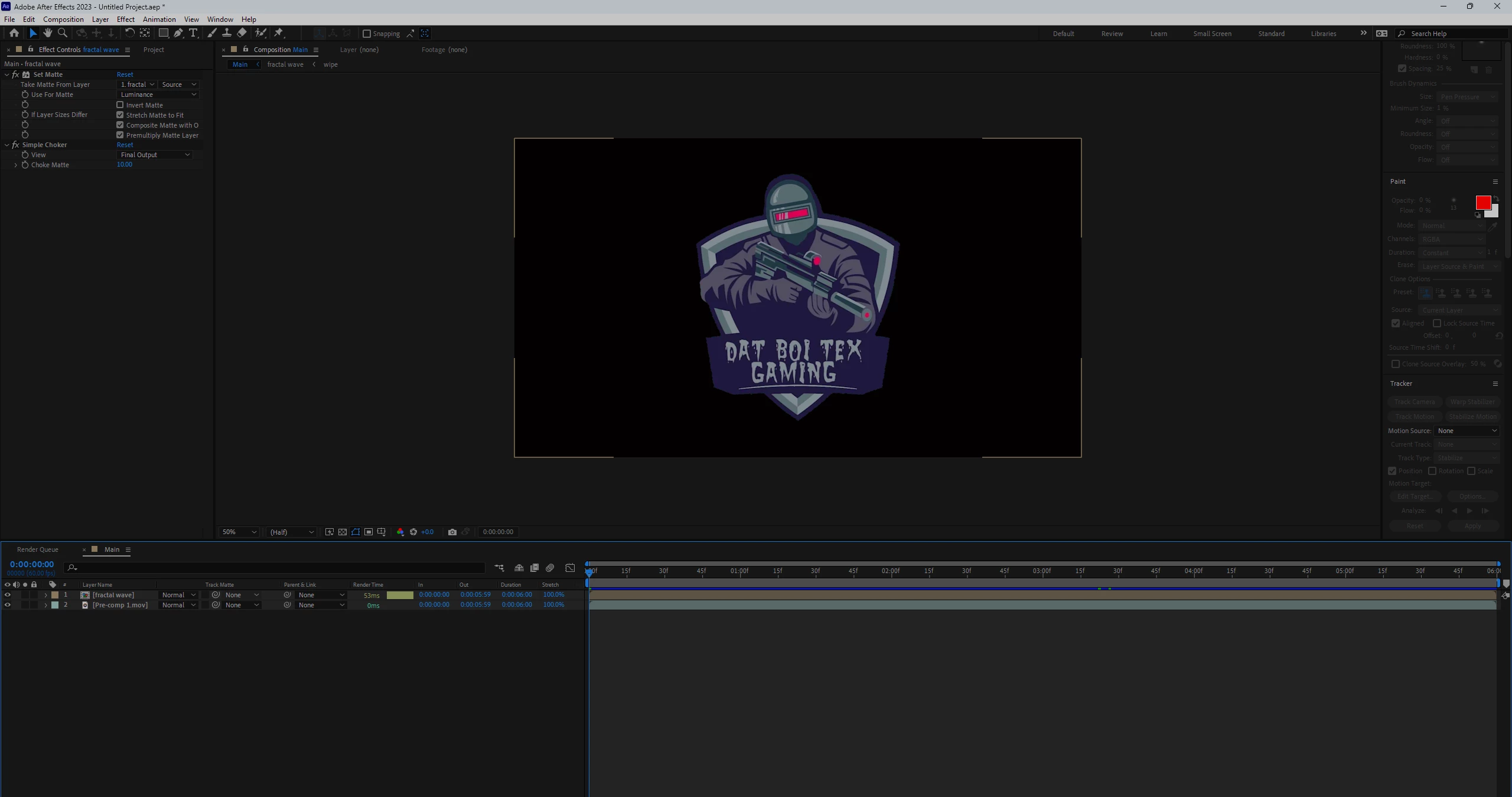
Task: Enable the Invert Matte checkbox
Action: [120, 105]
